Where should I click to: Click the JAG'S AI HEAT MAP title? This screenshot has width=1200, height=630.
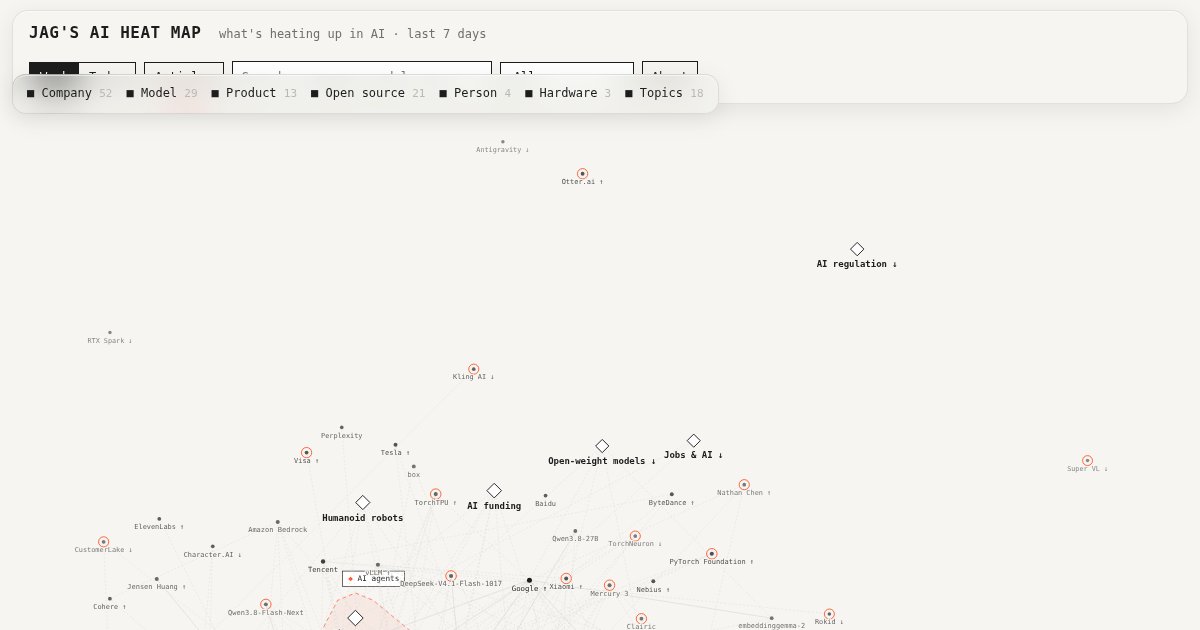pyautogui.click(x=115, y=33)
